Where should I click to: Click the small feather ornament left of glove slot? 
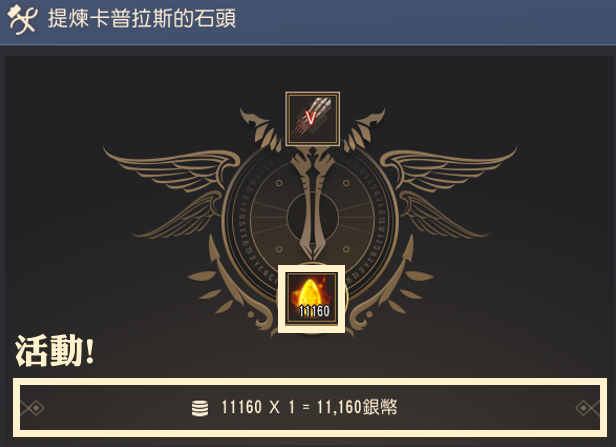click(x=261, y=130)
